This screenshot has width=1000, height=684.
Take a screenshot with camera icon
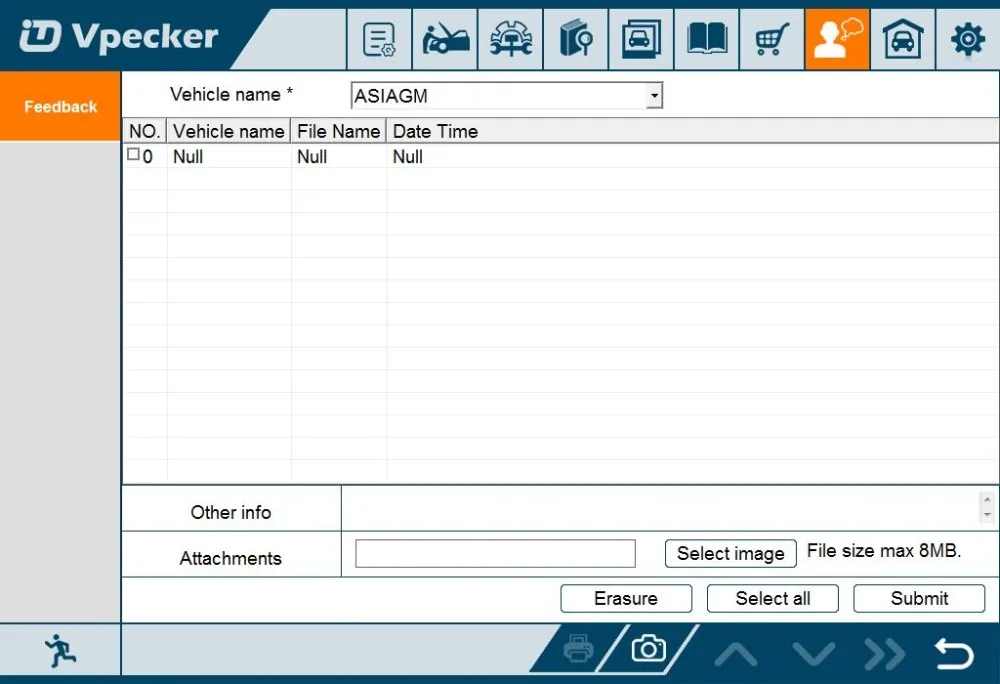pyautogui.click(x=649, y=649)
